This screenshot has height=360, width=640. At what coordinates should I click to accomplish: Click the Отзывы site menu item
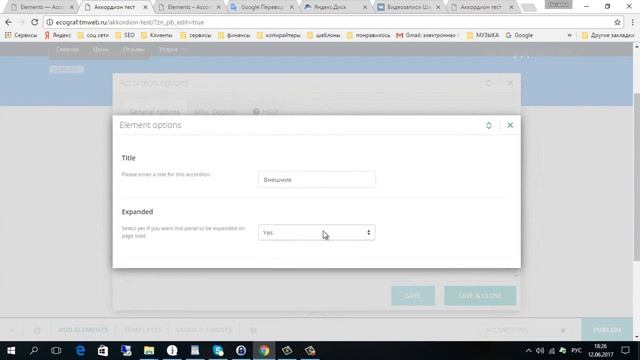134,49
